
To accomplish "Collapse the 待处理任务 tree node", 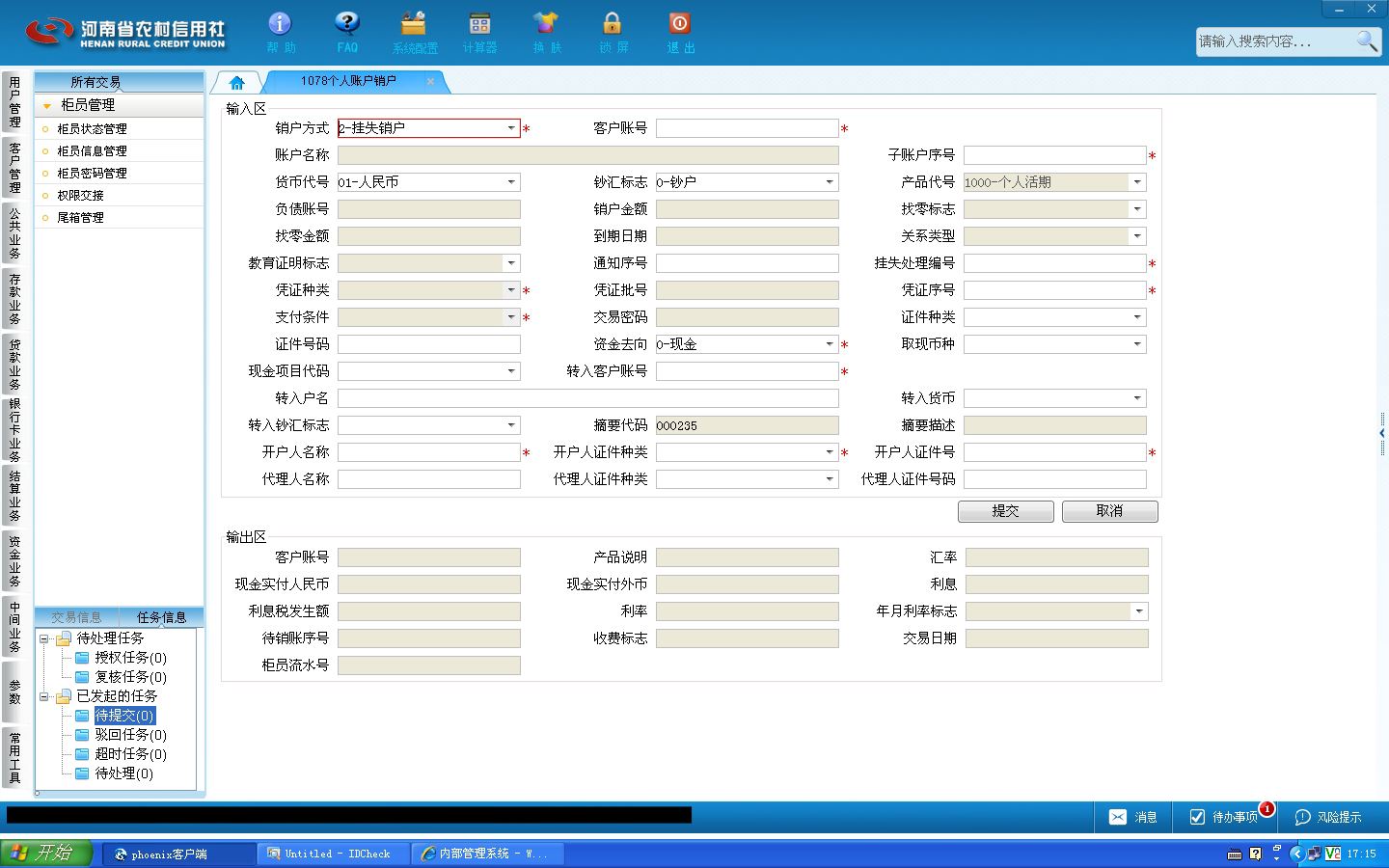I will 43,638.
